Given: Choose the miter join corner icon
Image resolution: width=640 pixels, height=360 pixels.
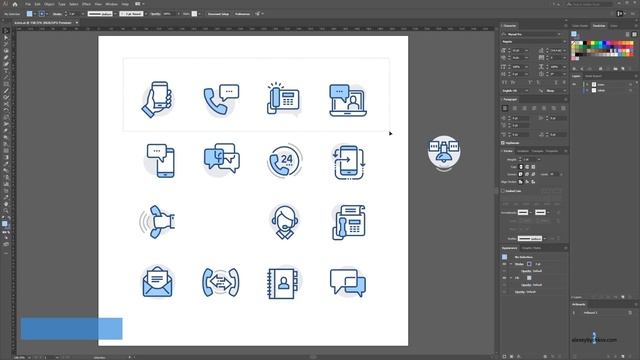Looking at the screenshot, I should click(521, 174).
